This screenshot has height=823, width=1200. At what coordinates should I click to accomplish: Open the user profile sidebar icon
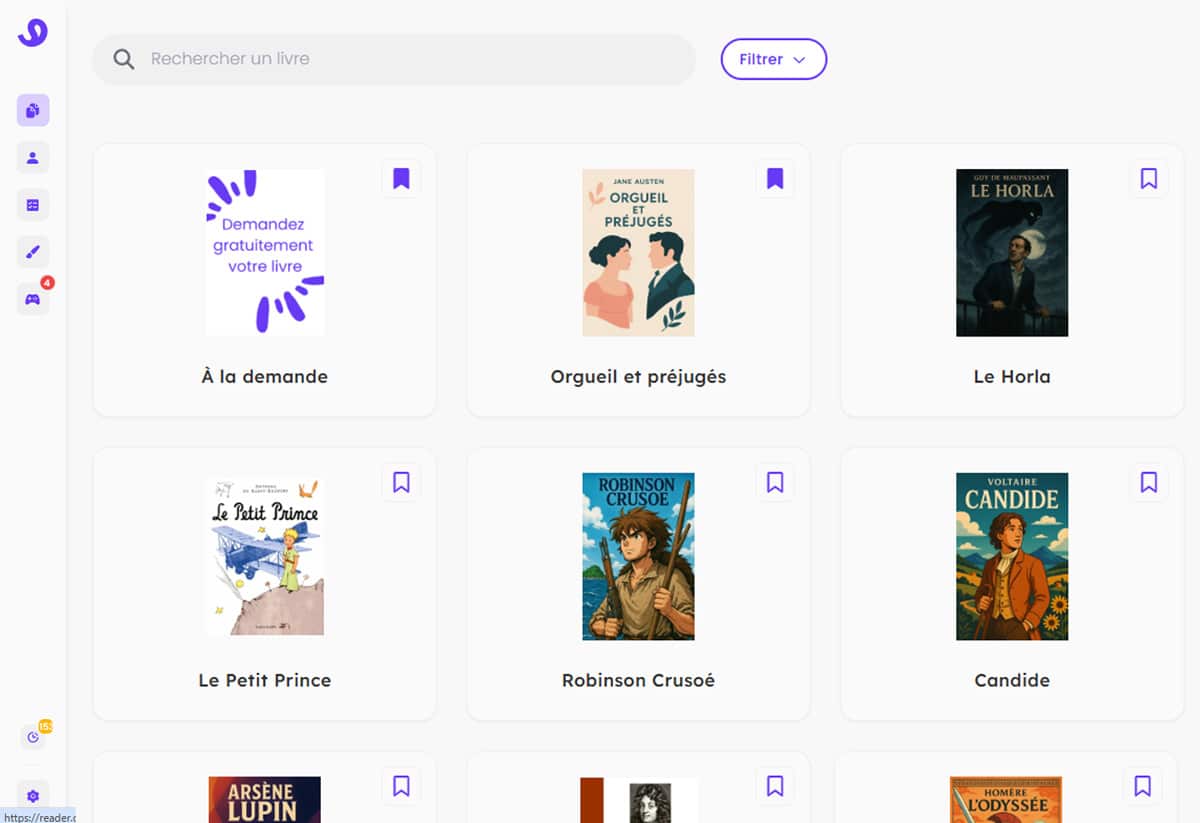[x=33, y=157]
